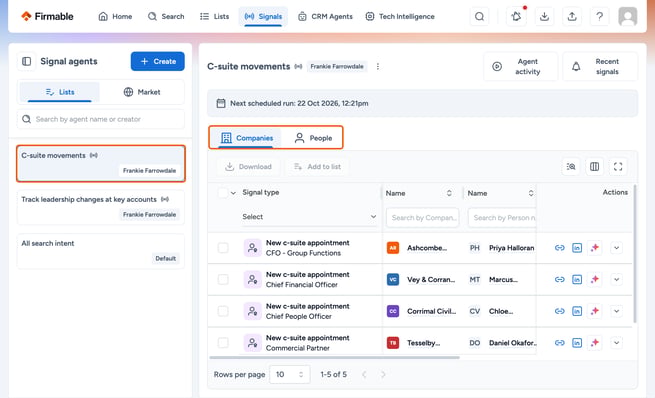Open the Rows per page dropdown
The width and height of the screenshot is (655, 398).
tap(289, 374)
